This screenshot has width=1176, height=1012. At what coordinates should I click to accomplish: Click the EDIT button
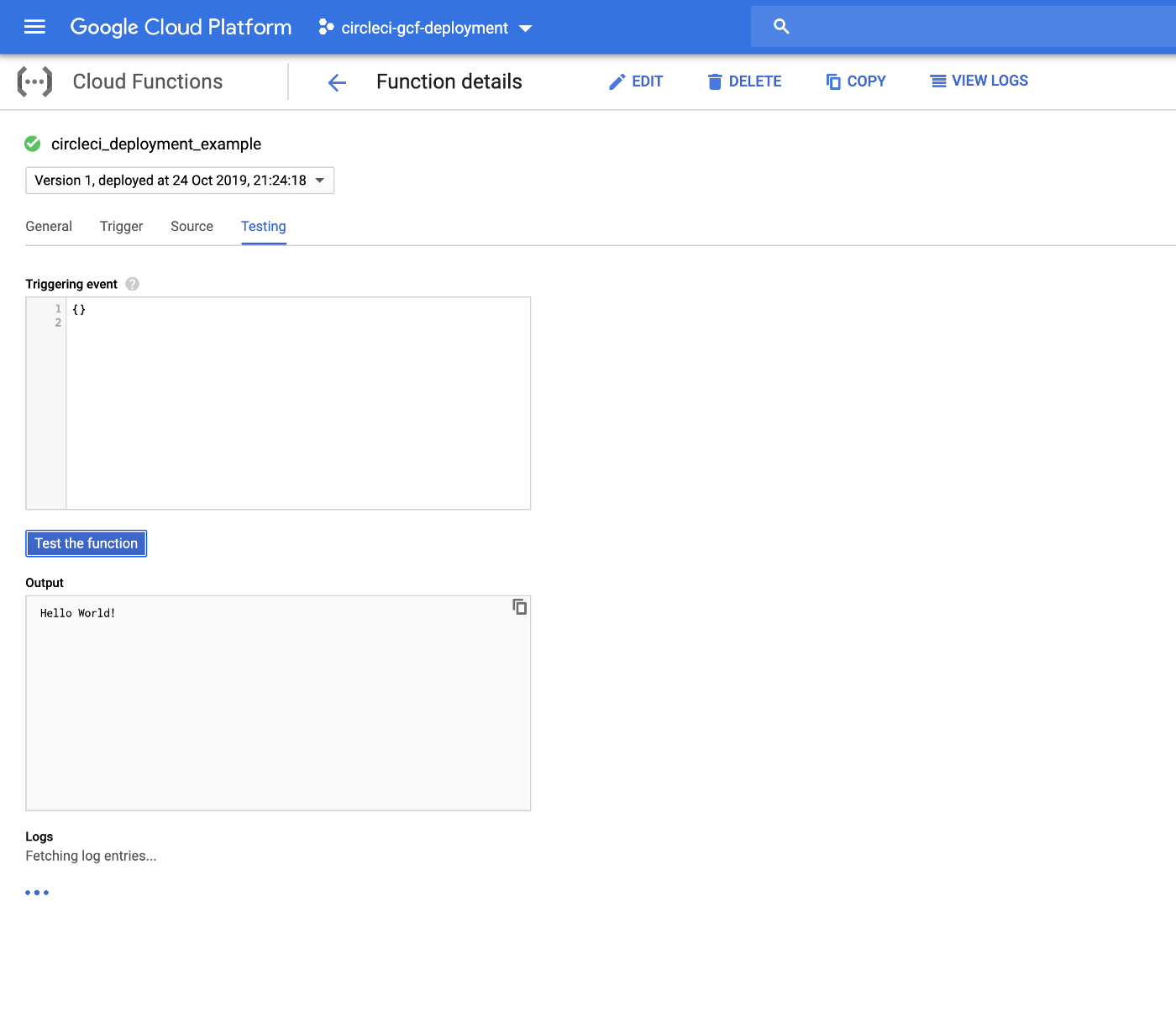[x=636, y=81]
